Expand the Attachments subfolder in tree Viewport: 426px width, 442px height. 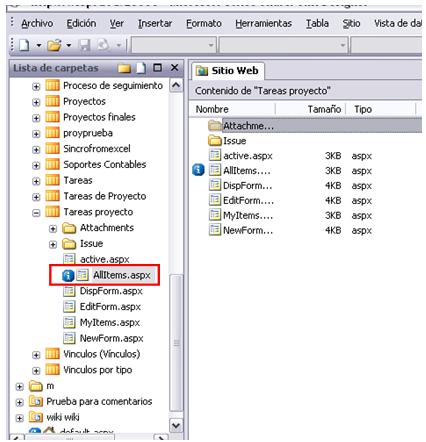click(53, 229)
